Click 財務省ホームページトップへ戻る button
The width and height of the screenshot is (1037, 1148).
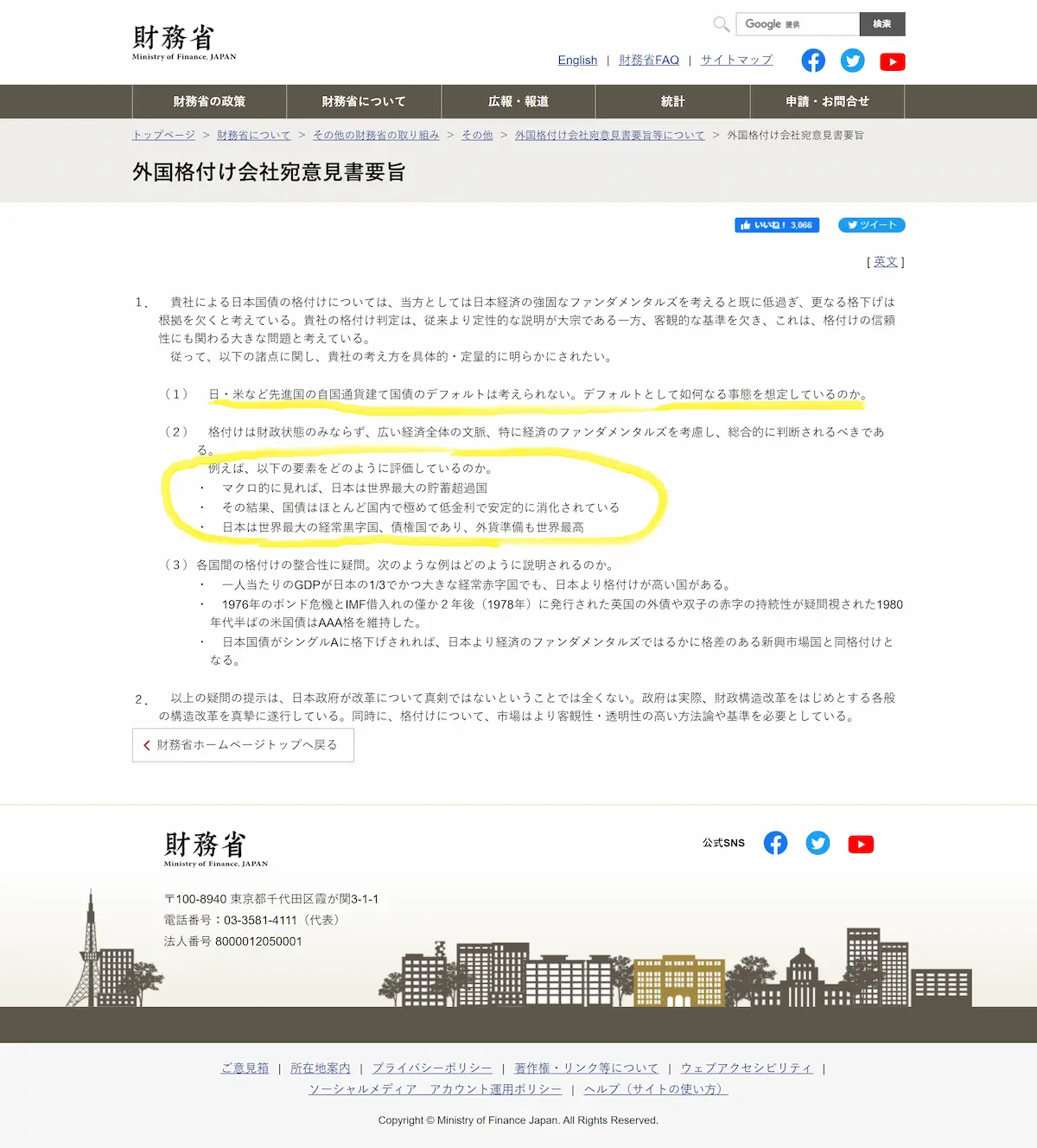click(243, 744)
